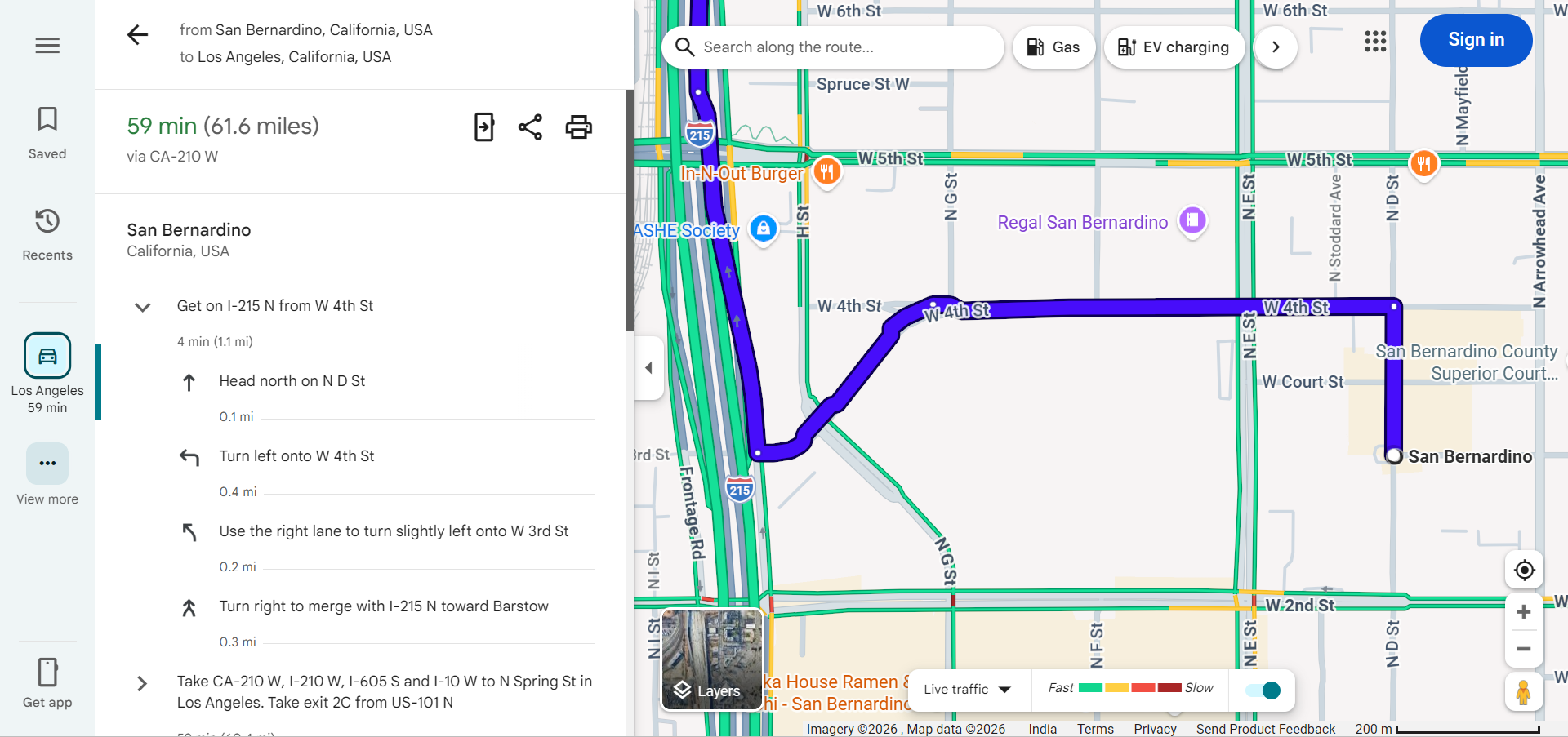Click the fast-to-slow traffic legend
This screenshot has width=1568, height=737.
coord(1131,688)
